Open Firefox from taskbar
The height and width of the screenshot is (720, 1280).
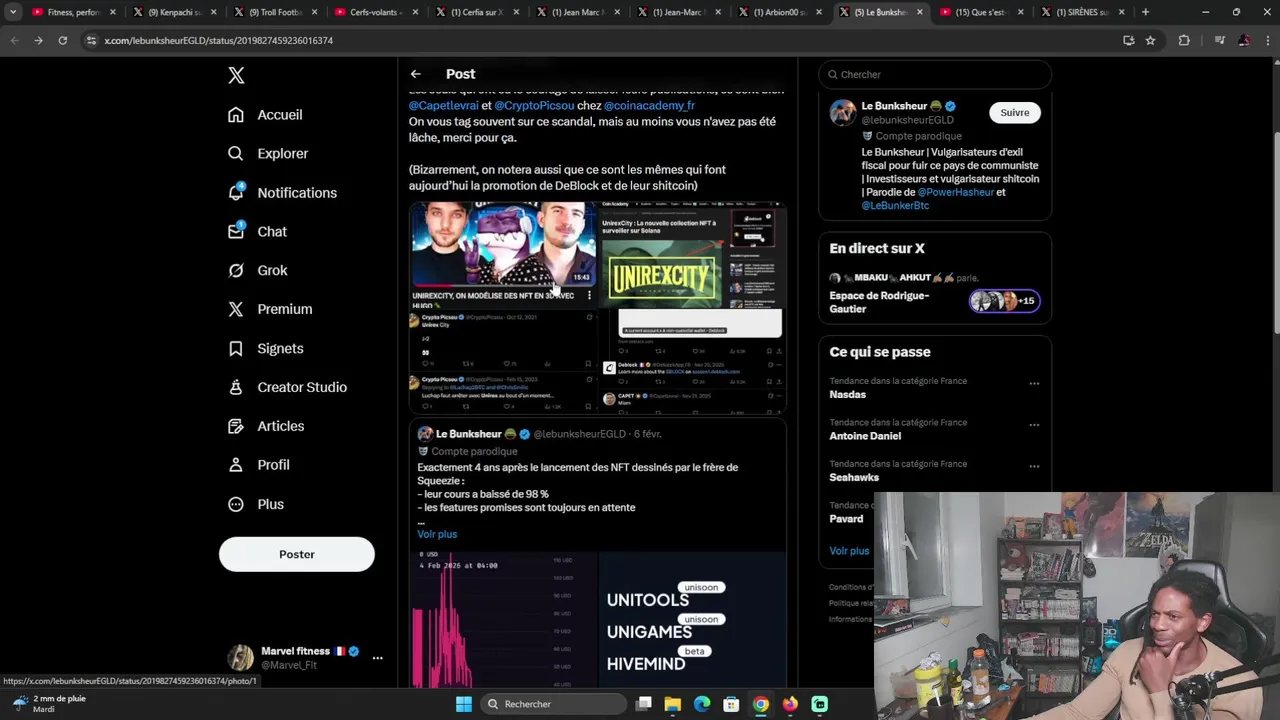tap(790, 704)
